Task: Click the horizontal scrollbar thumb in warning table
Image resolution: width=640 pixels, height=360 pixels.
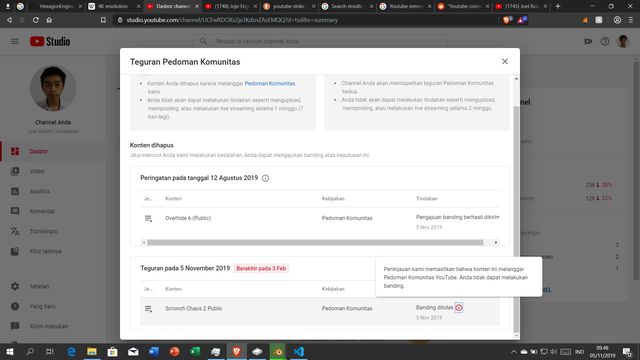Action: click(315, 242)
